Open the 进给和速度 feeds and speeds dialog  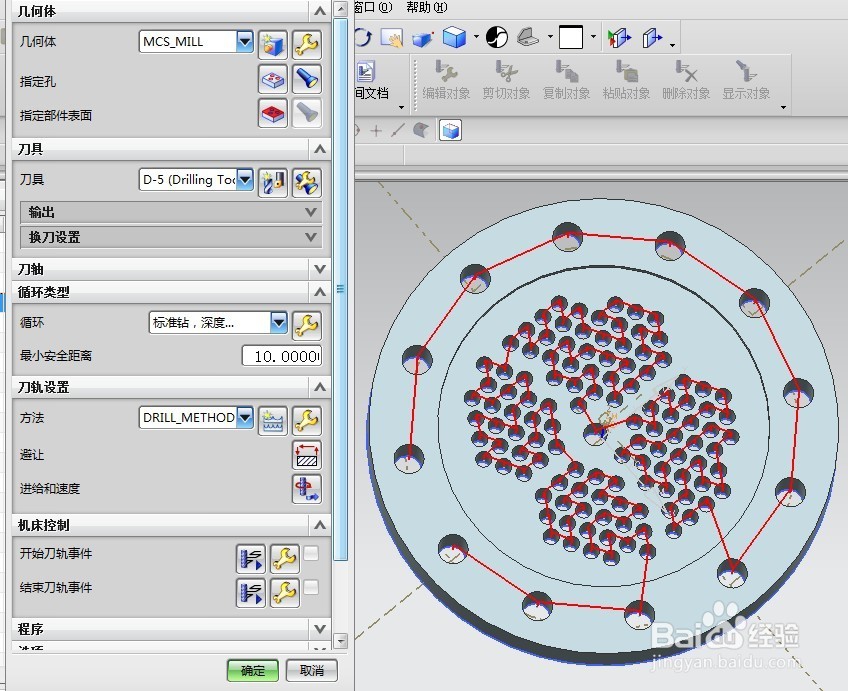(x=307, y=489)
